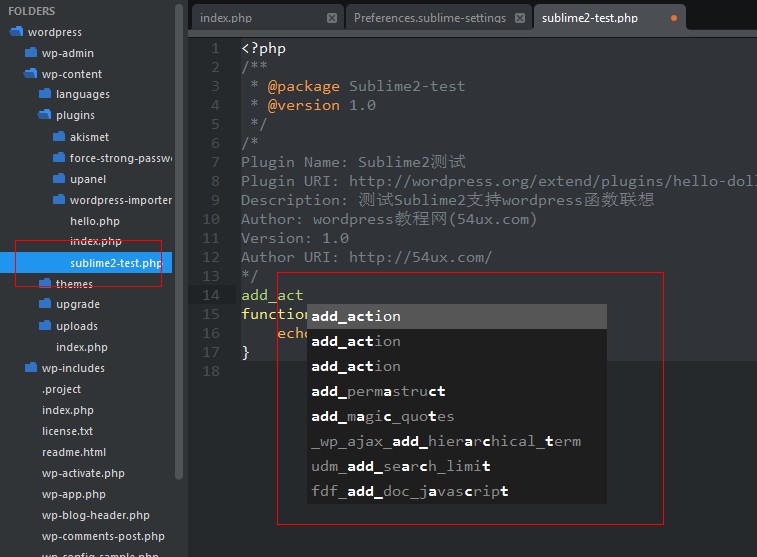Image resolution: width=757 pixels, height=557 pixels.
Task: Open hello.php in the sidebar
Action: click(x=94, y=221)
